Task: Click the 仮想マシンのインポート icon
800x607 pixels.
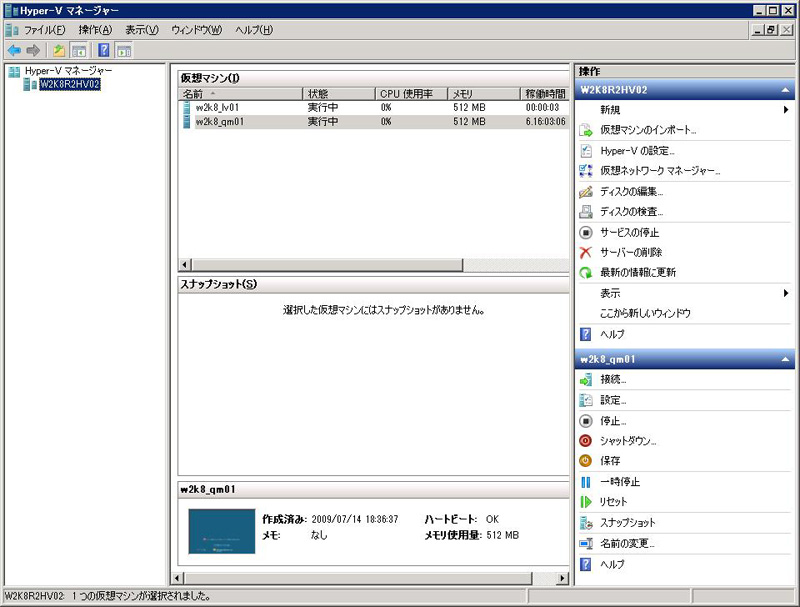Action: (x=586, y=130)
